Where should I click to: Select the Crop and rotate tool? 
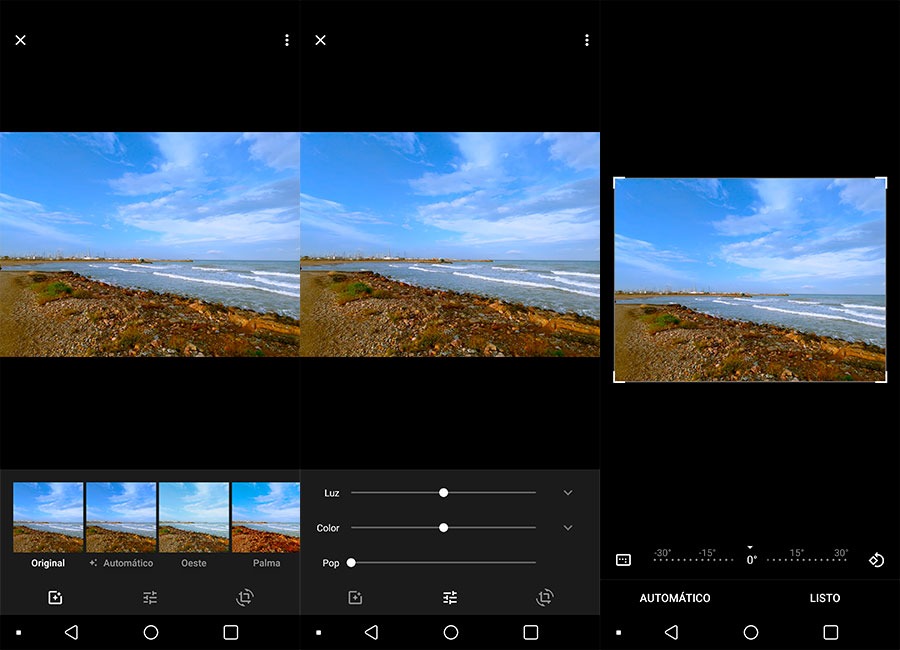pos(246,596)
